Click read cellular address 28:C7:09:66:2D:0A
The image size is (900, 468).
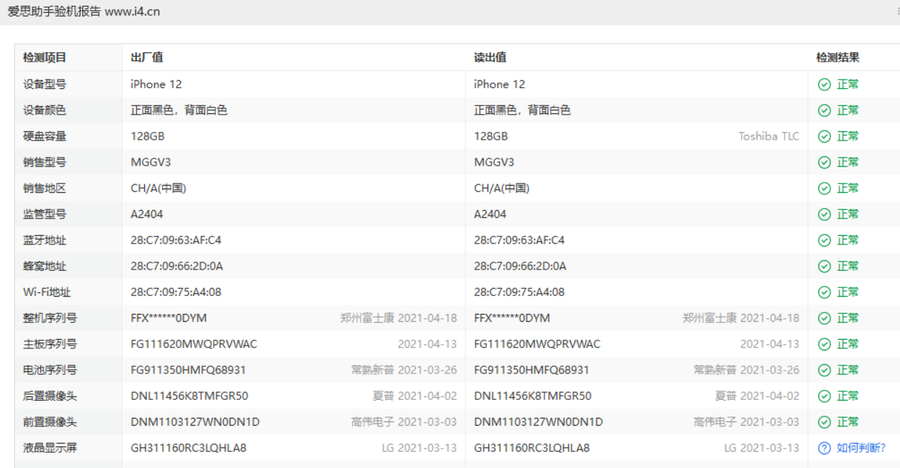[x=520, y=266]
